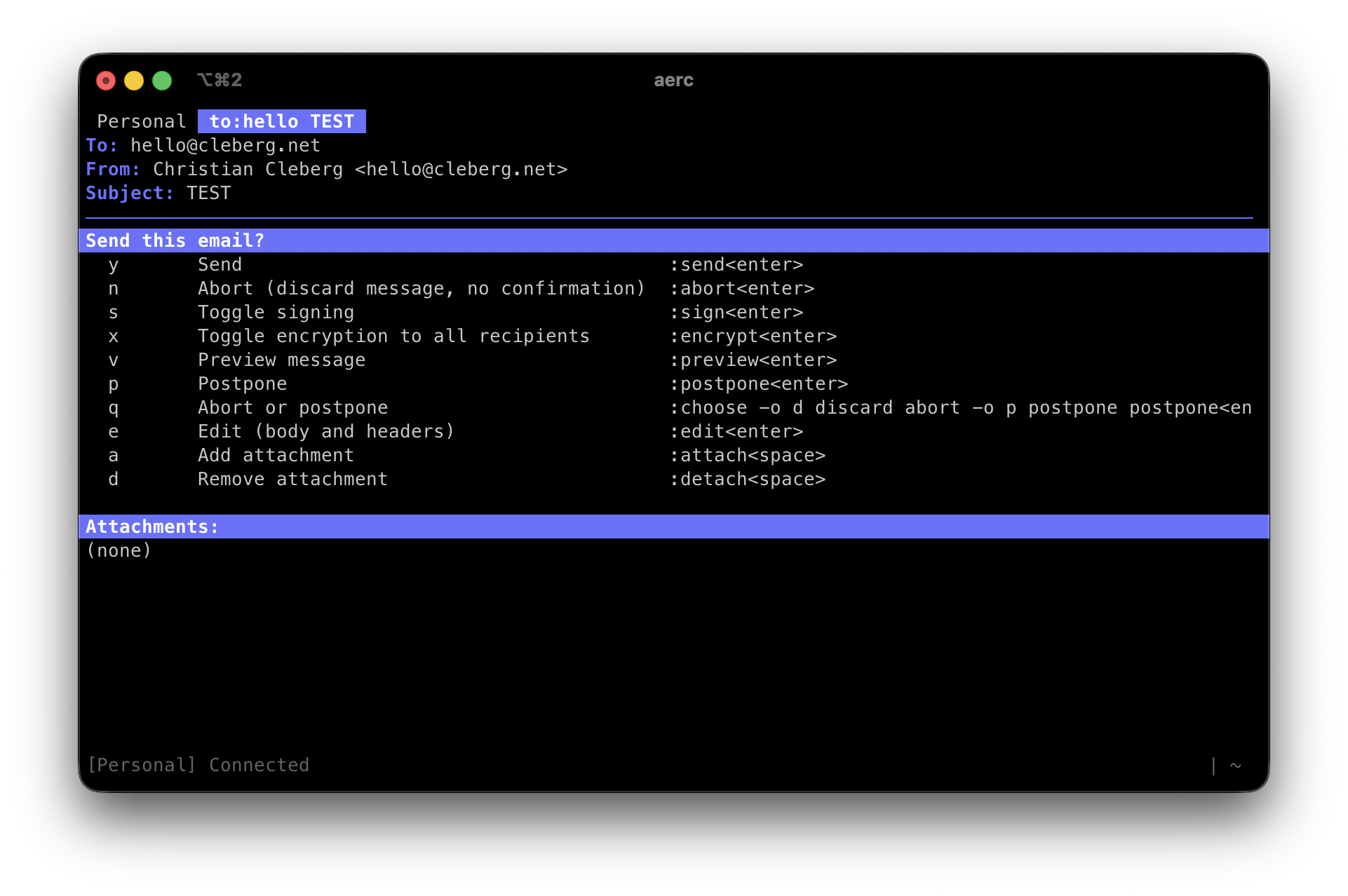Select Add attachment
Image resolution: width=1348 pixels, height=896 pixels.
[x=275, y=455]
